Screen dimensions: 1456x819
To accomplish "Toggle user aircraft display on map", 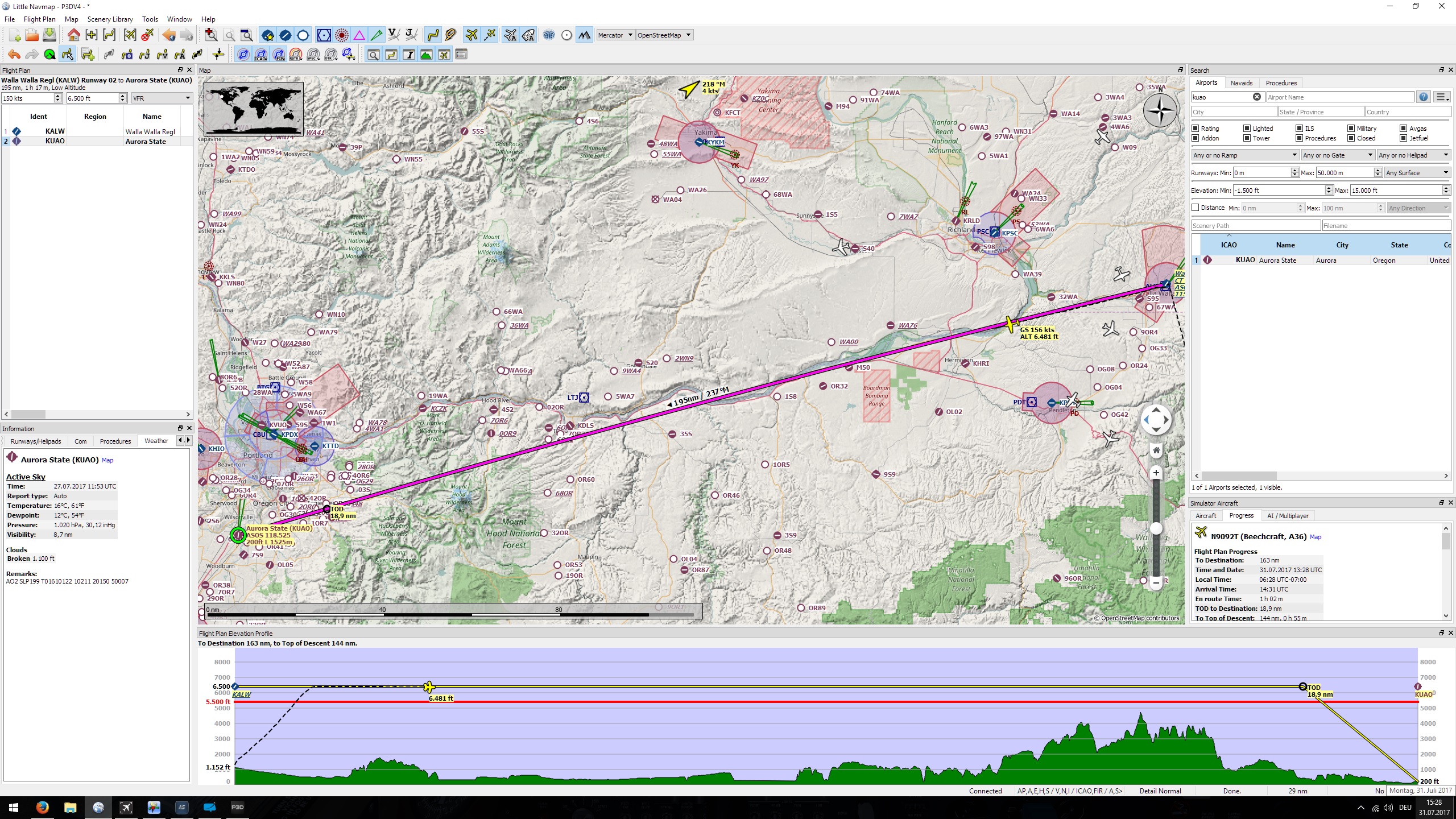I will 471,35.
